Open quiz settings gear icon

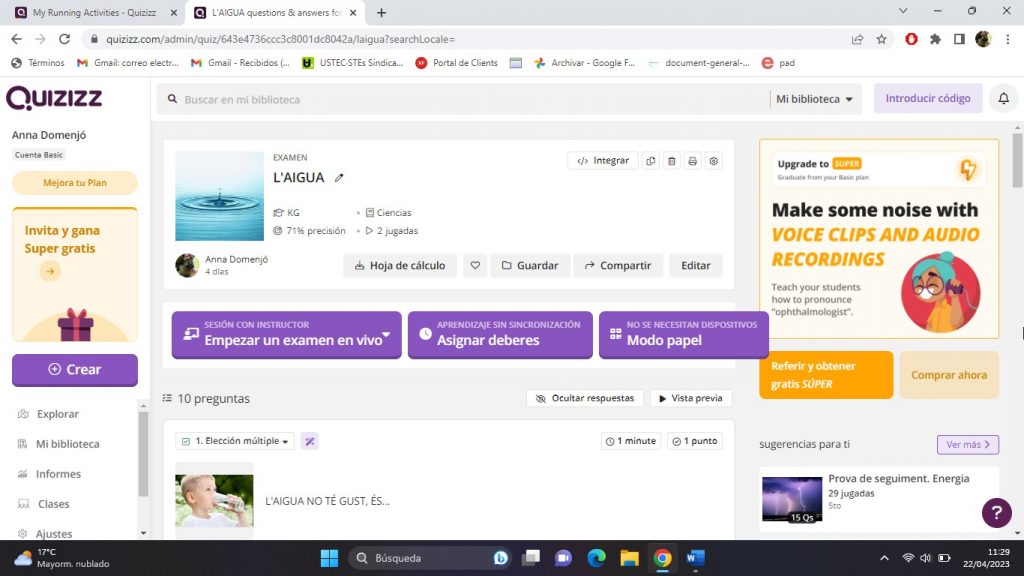pos(713,161)
